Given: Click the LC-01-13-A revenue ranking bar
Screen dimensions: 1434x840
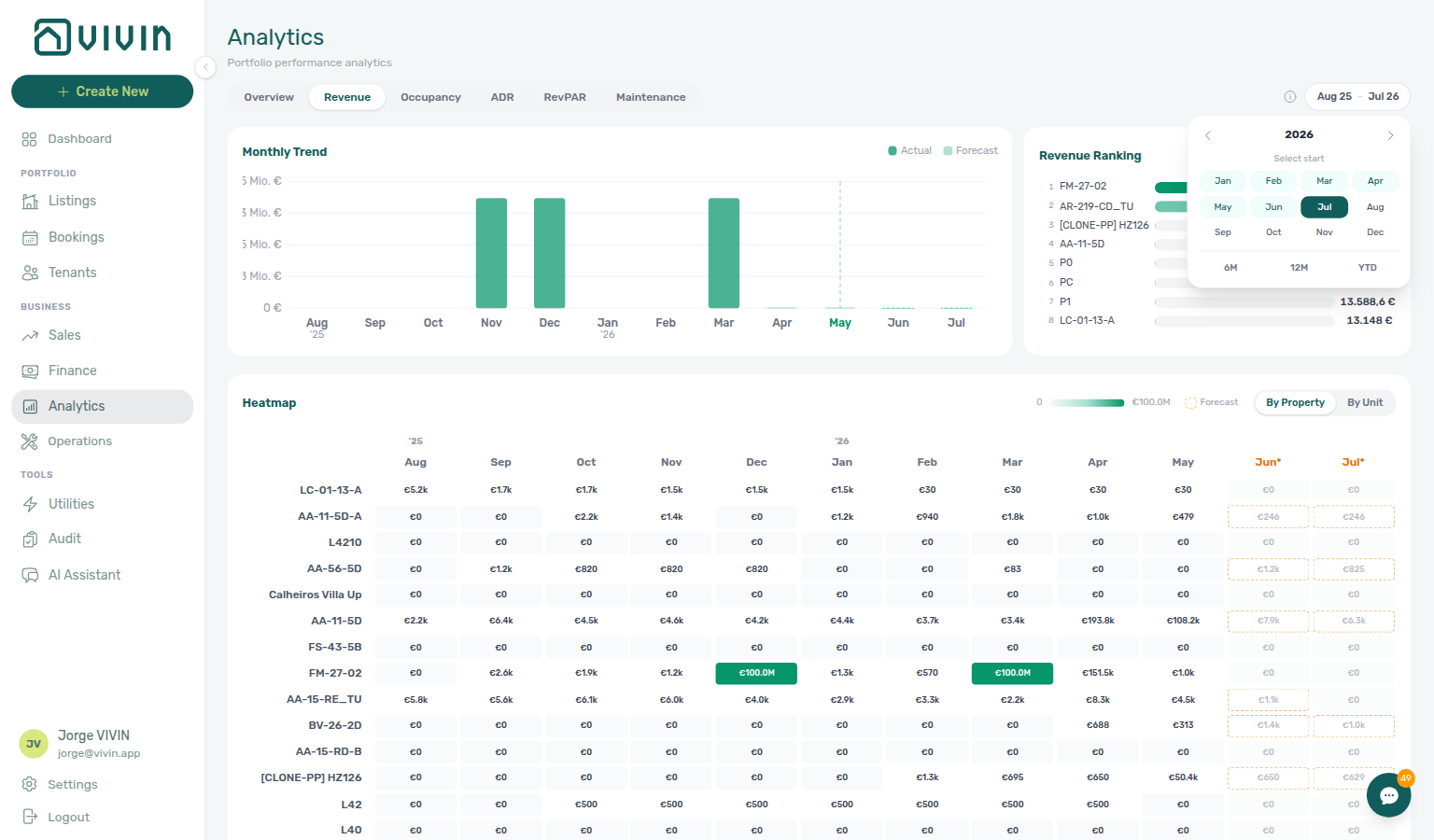Looking at the screenshot, I should click(x=1244, y=321).
